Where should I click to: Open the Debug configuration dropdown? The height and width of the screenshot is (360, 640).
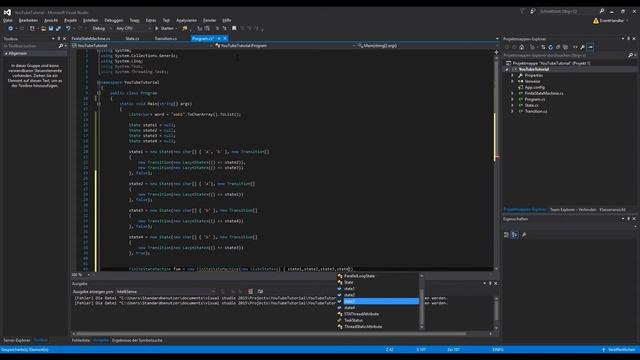(x=110, y=29)
